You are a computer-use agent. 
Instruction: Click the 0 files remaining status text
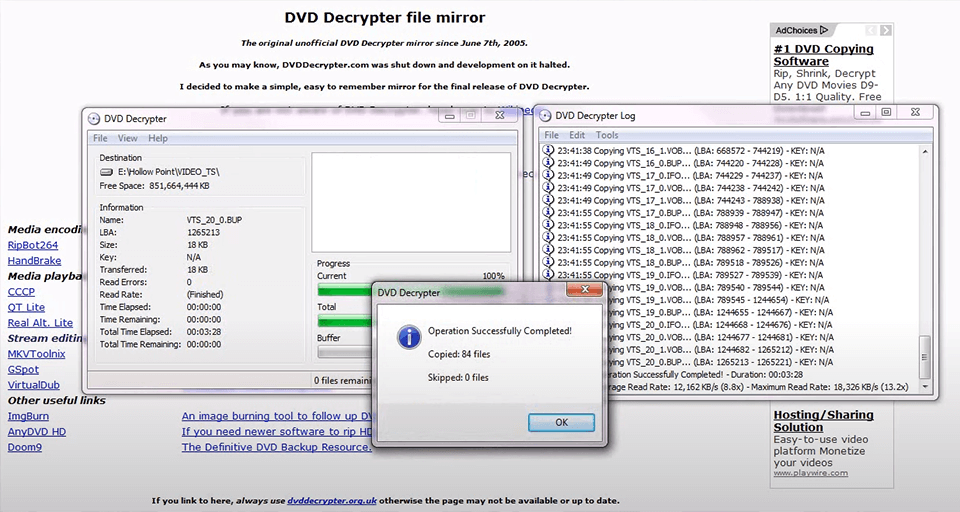pos(343,380)
